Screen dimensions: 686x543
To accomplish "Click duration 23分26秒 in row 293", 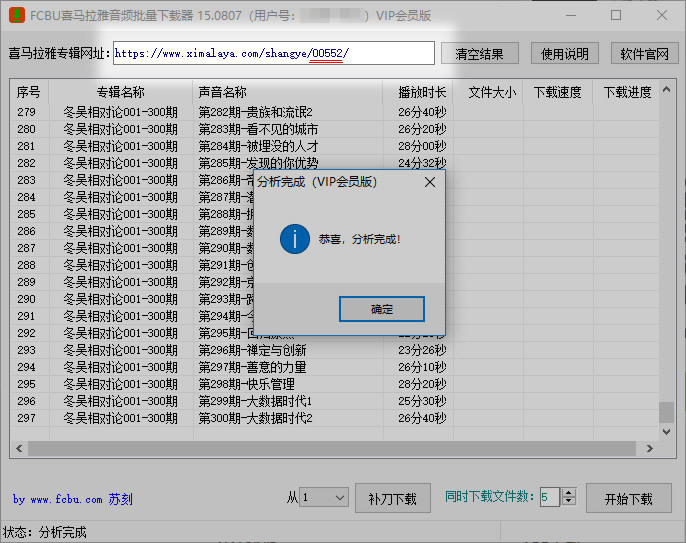I will (x=422, y=350).
